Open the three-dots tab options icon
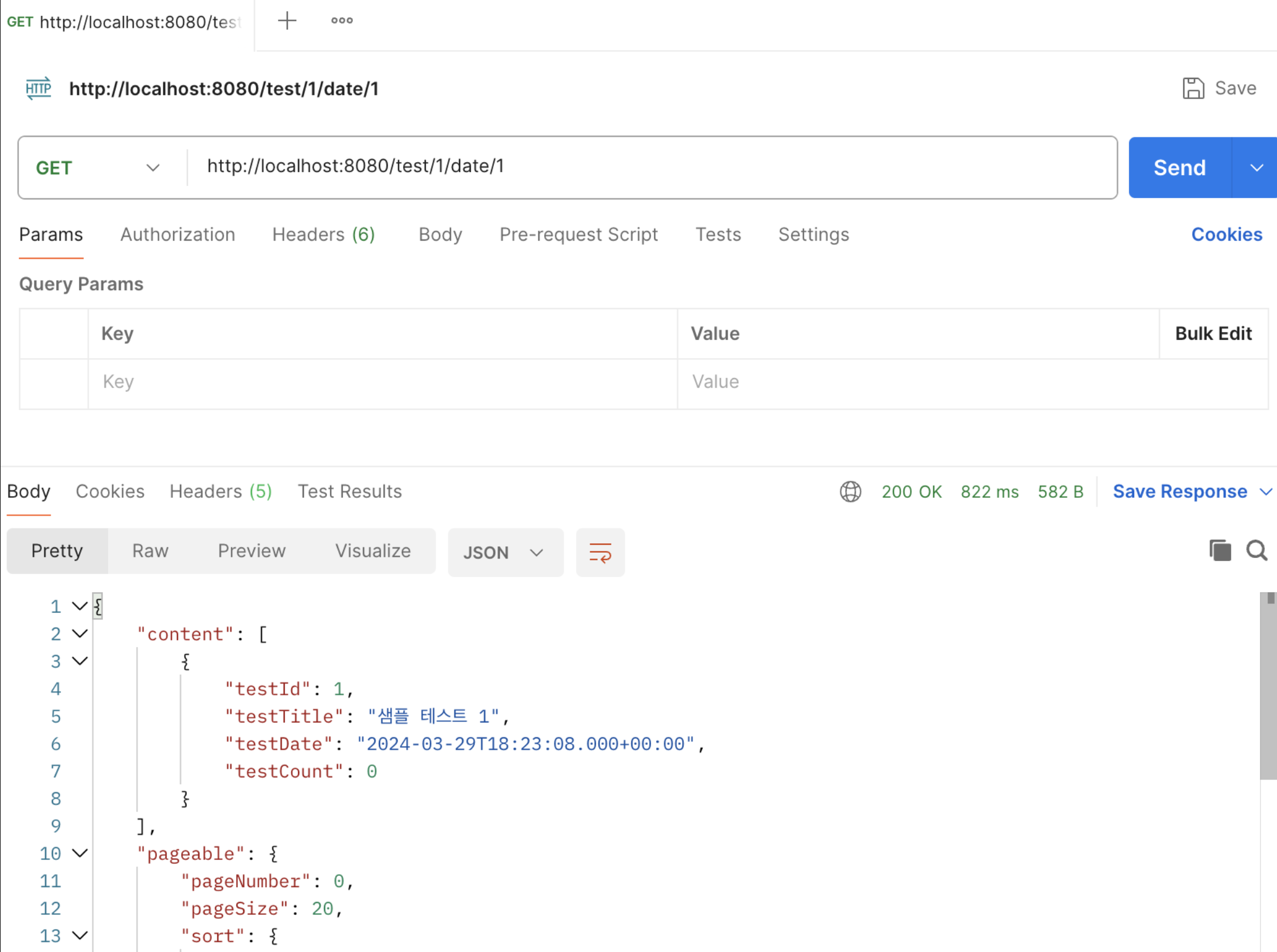This screenshot has height=952, width=1277. 342,21
